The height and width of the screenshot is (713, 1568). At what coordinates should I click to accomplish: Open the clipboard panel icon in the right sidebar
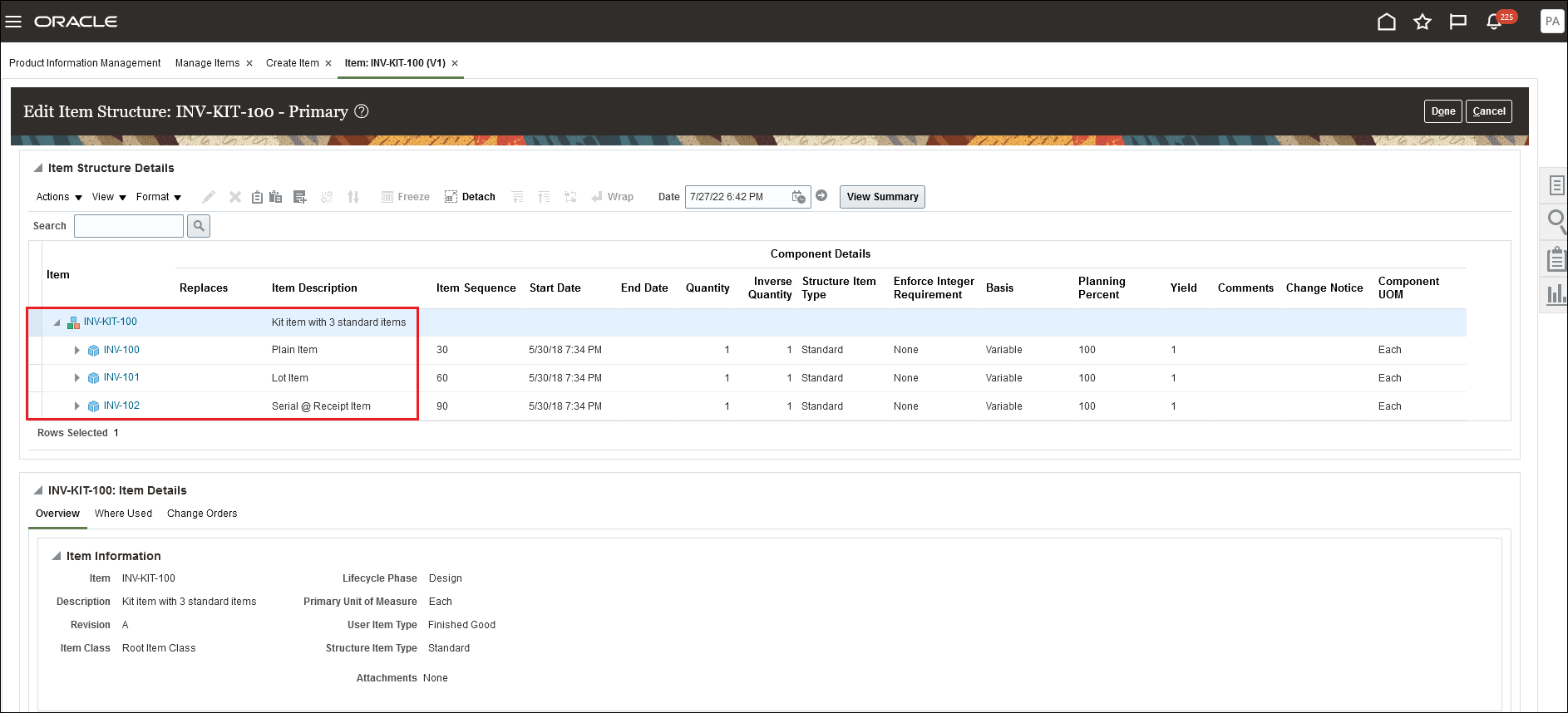pos(1557,258)
